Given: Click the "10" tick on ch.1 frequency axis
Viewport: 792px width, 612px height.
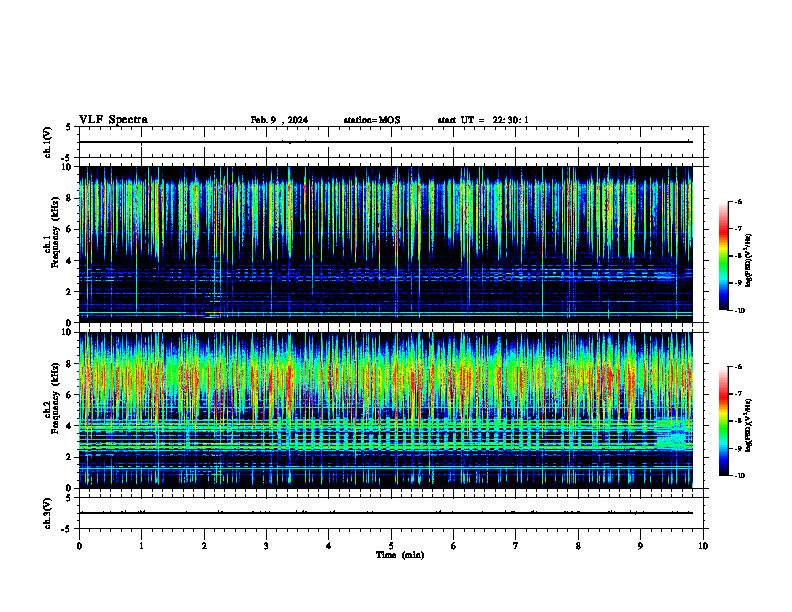Looking at the screenshot, I should click(x=67, y=167).
